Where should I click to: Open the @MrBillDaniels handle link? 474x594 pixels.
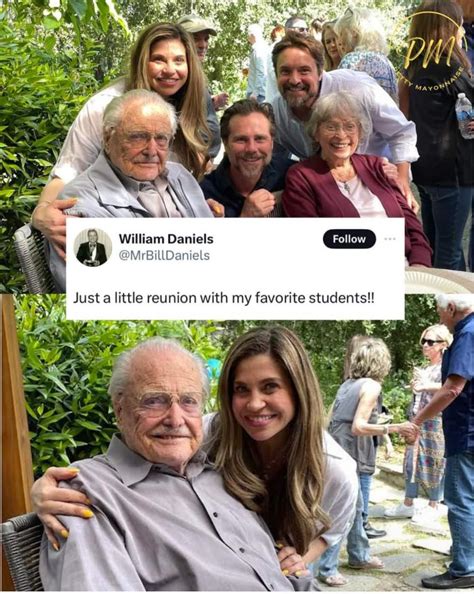pyautogui.click(x=164, y=255)
